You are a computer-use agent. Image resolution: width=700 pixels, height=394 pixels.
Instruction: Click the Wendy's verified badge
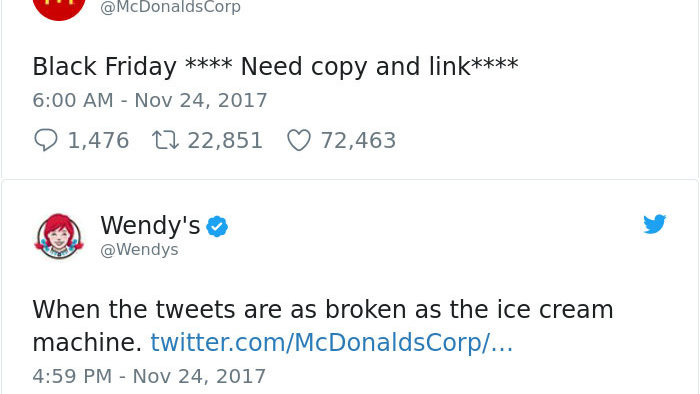[x=217, y=226]
